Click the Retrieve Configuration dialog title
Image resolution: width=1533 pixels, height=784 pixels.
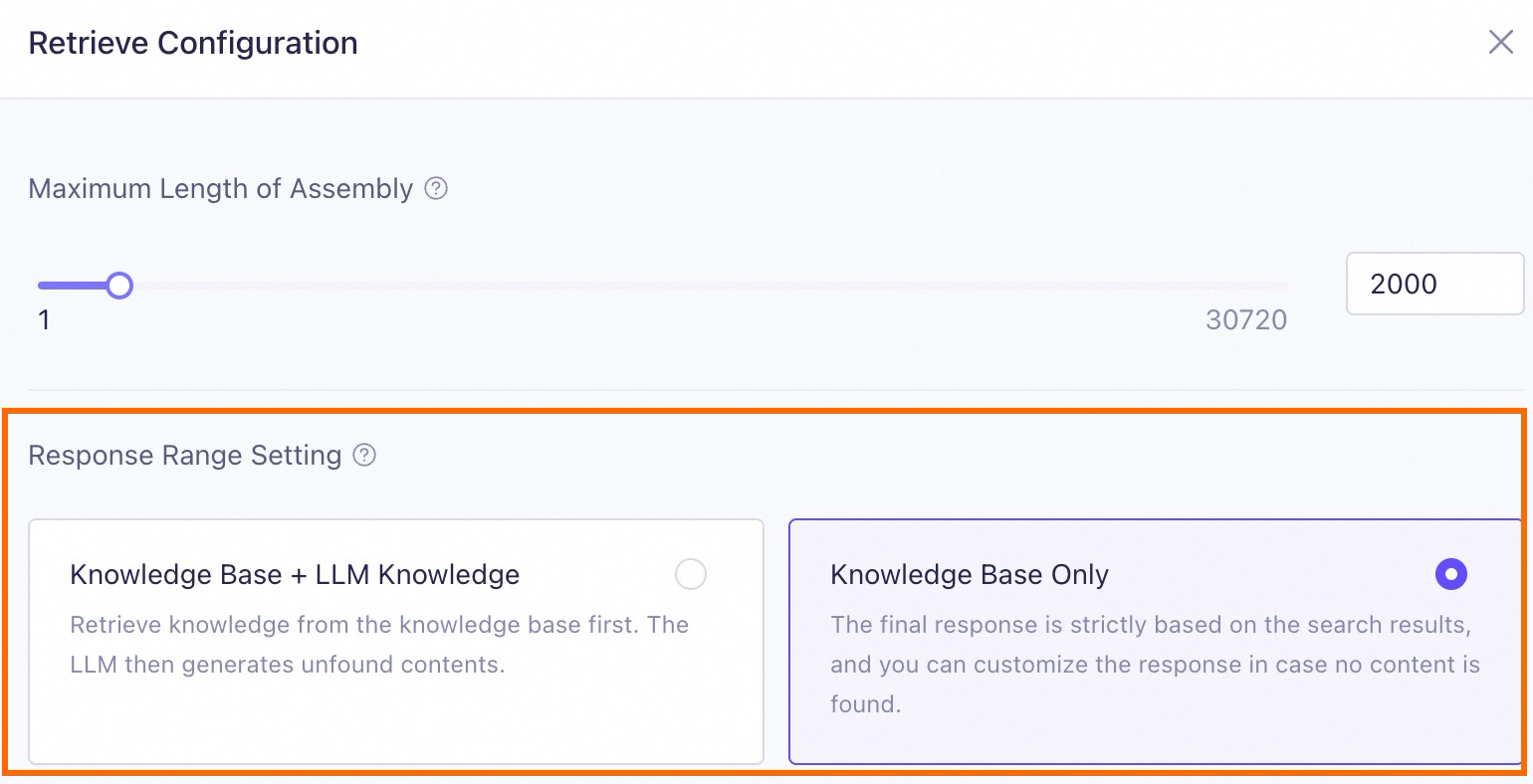point(193,43)
